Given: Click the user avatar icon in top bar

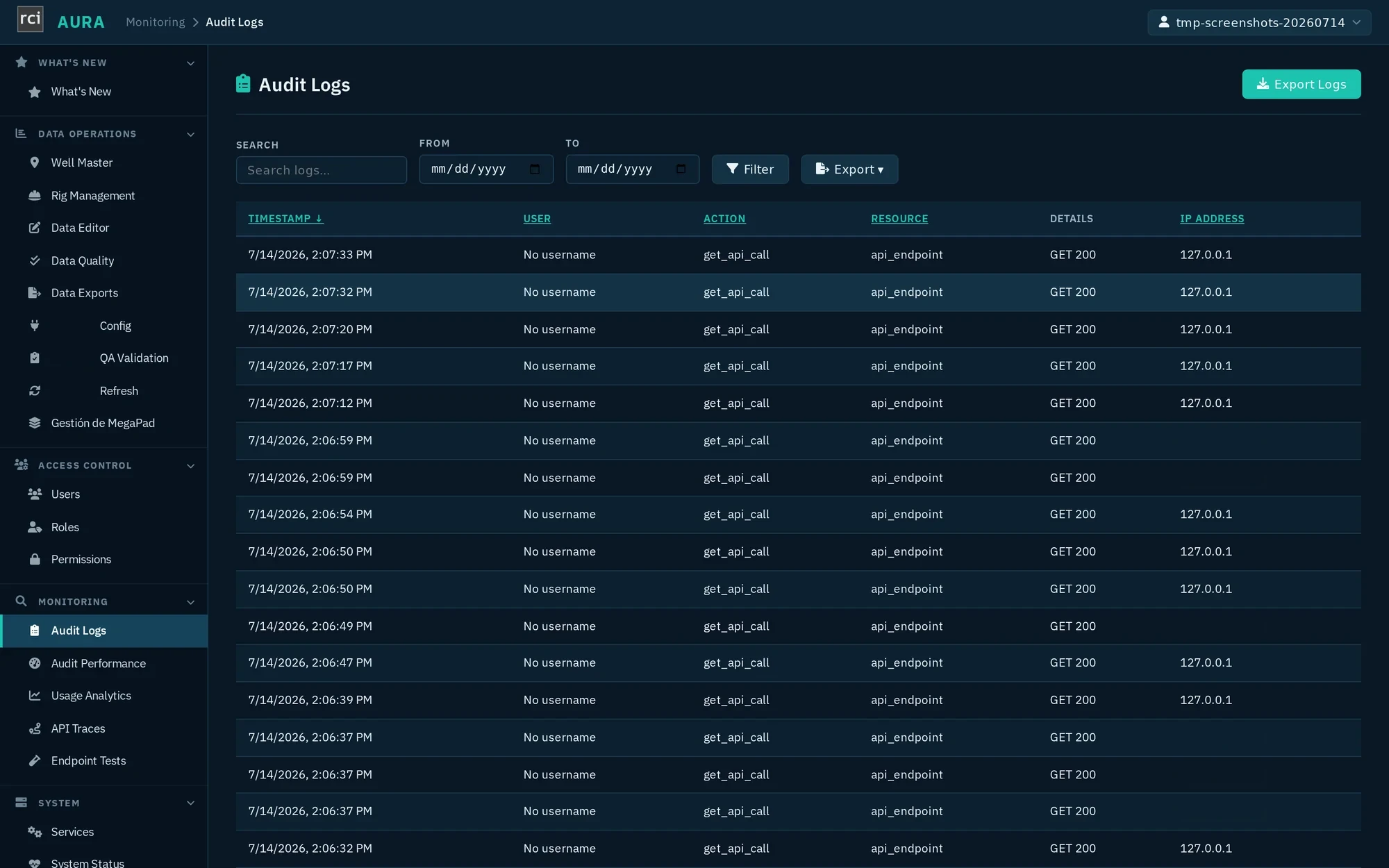Looking at the screenshot, I should [x=1164, y=22].
